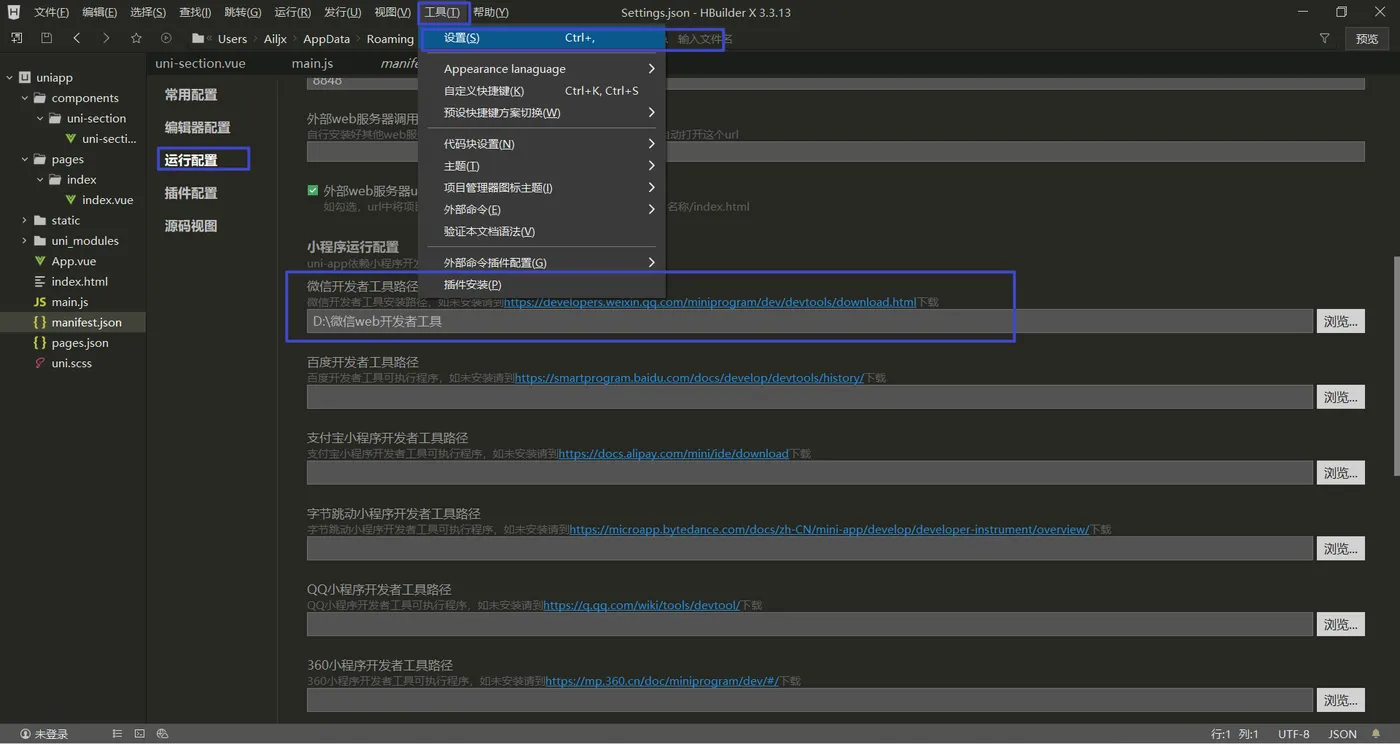Click the folder icon in breadcrumb path

click(x=198, y=38)
